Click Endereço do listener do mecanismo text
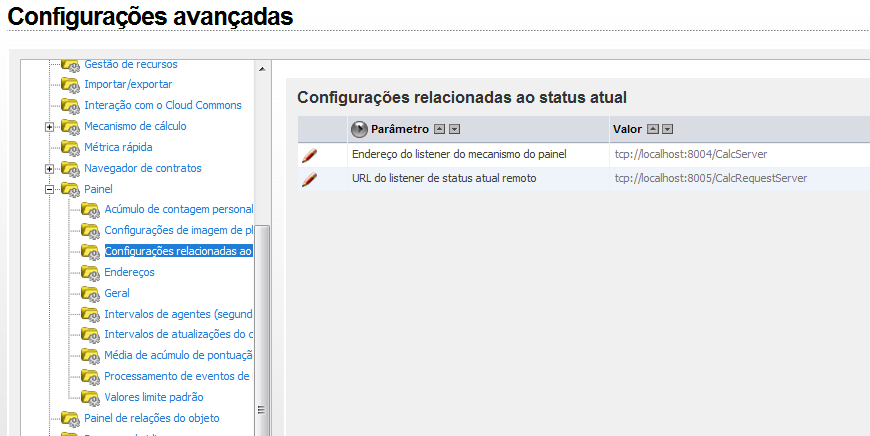Image resolution: width=870 pixels, height=436 pixels. pyautogui.click(x=459, y=154)
